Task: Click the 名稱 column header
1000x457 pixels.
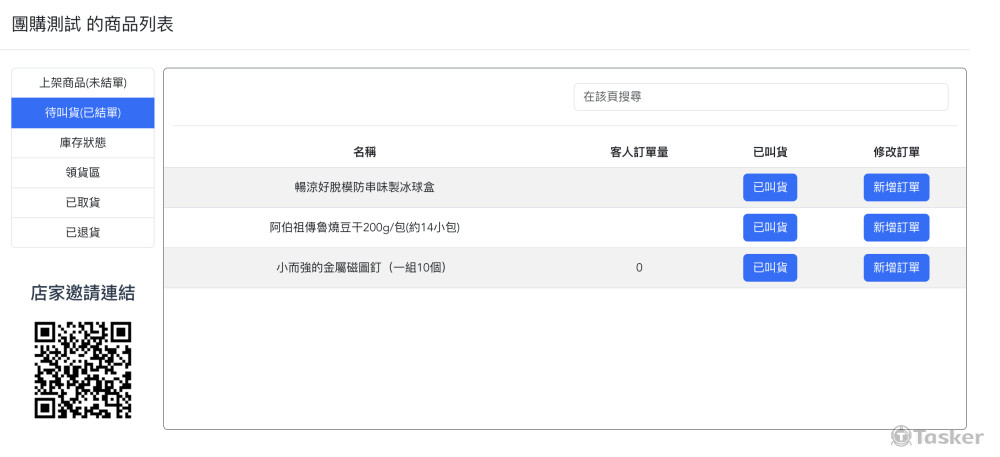Action: click(365, 152)
